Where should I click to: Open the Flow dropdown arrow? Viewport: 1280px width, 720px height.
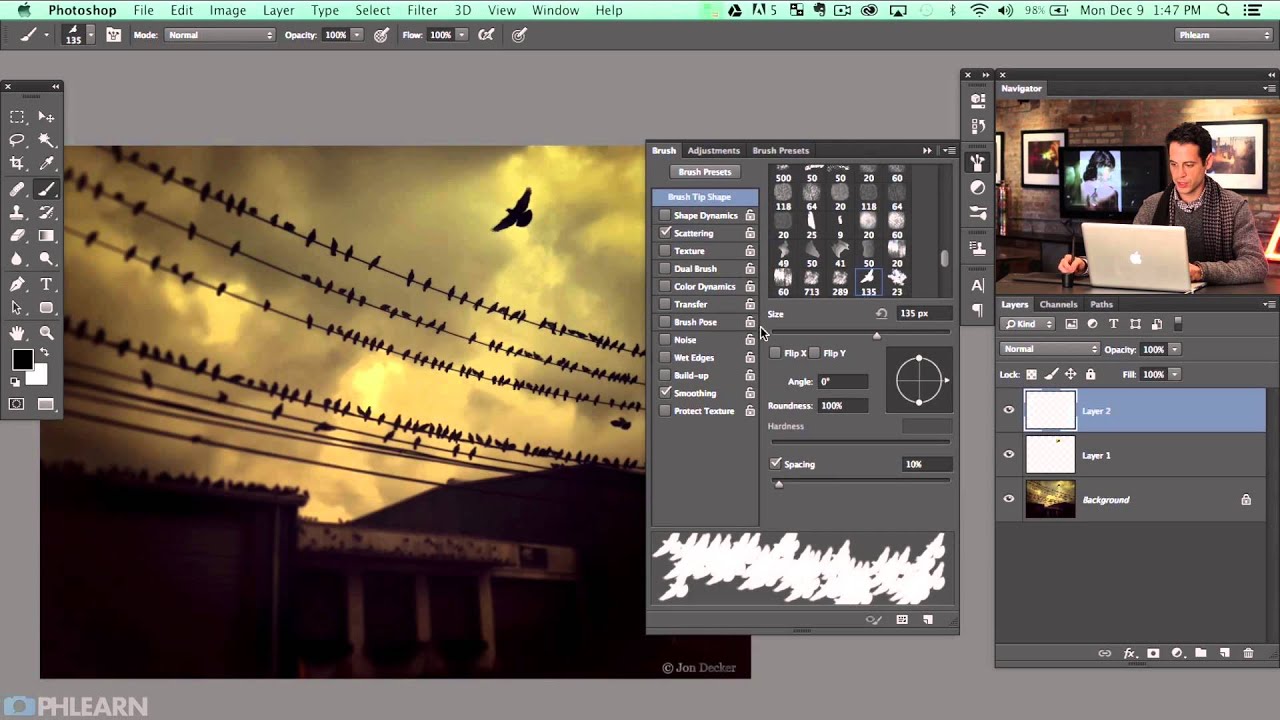462,35
